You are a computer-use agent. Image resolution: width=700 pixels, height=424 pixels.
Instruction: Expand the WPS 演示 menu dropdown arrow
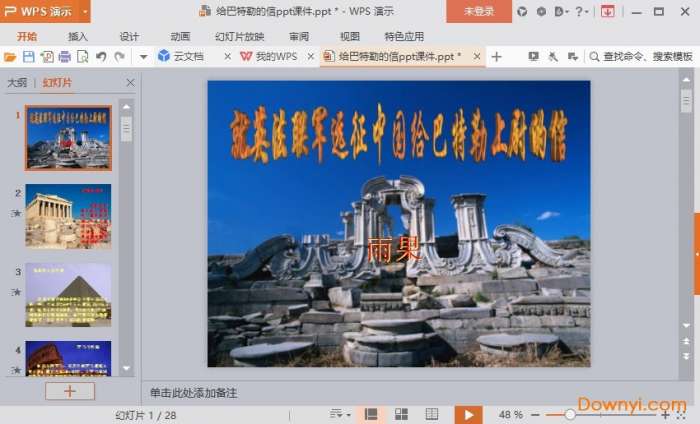click(85, 11)
